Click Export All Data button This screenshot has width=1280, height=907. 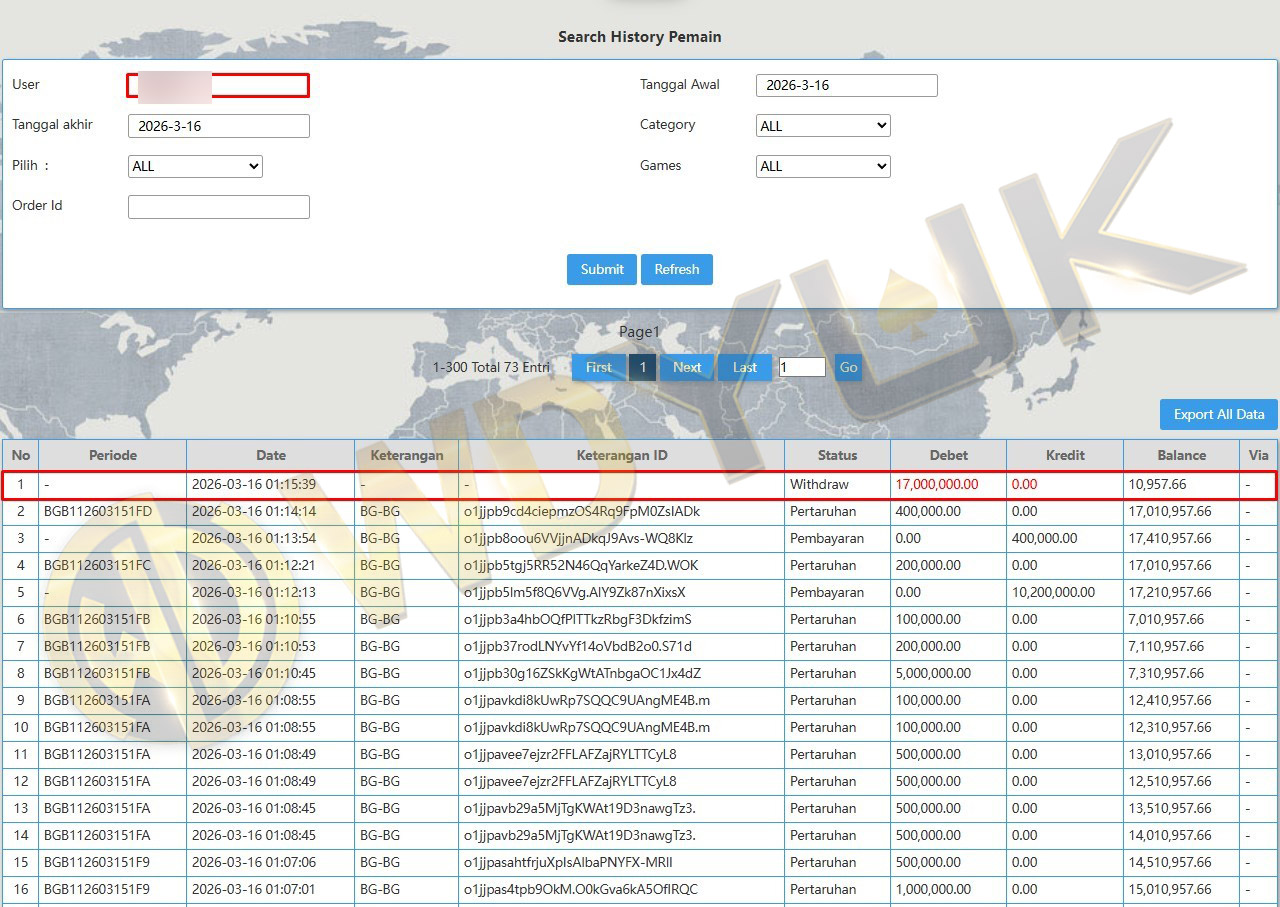point(1218,414)
